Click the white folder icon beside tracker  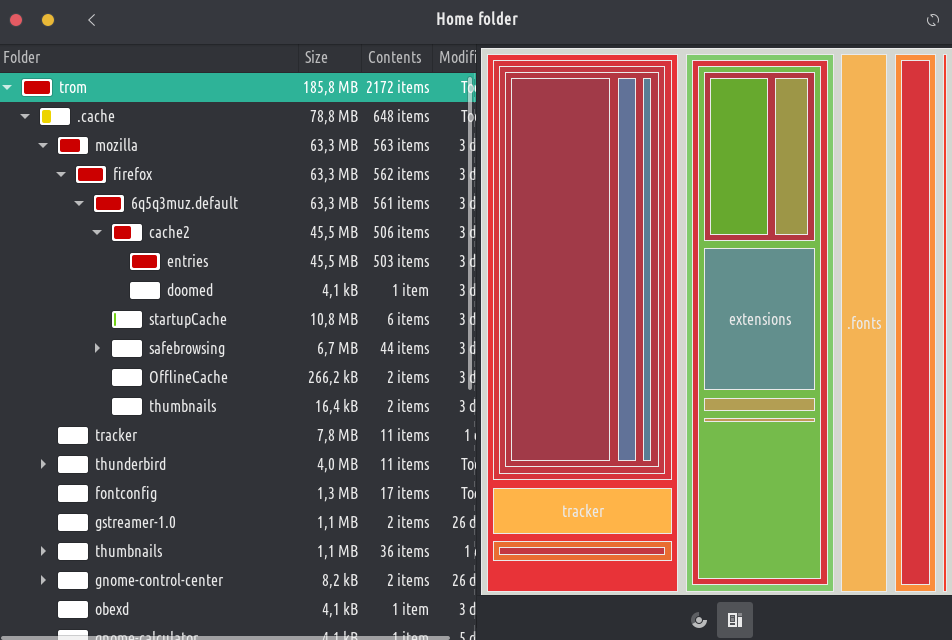pos(72,435)
